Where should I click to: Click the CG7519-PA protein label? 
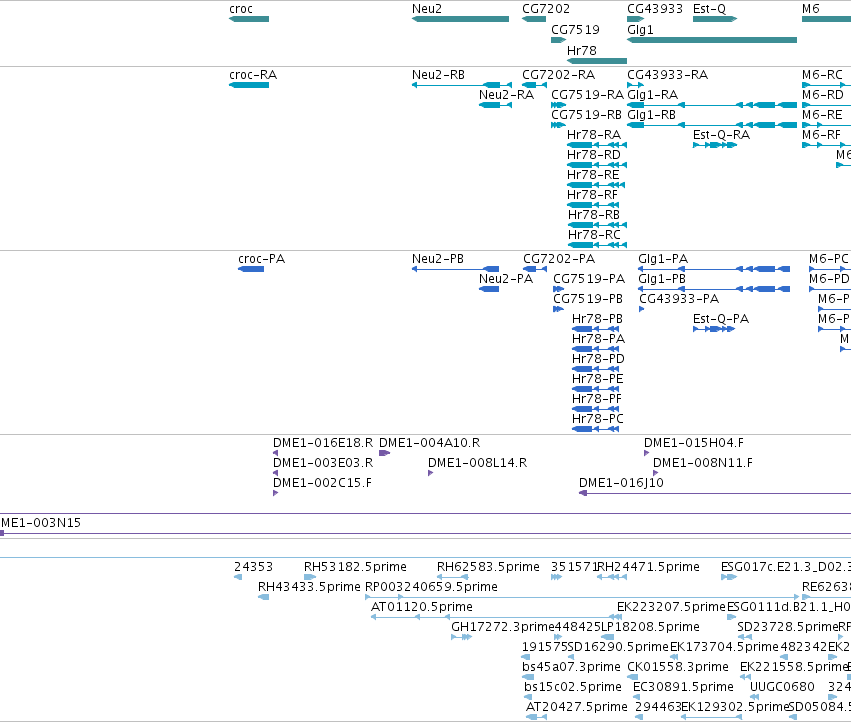[589, 279]
